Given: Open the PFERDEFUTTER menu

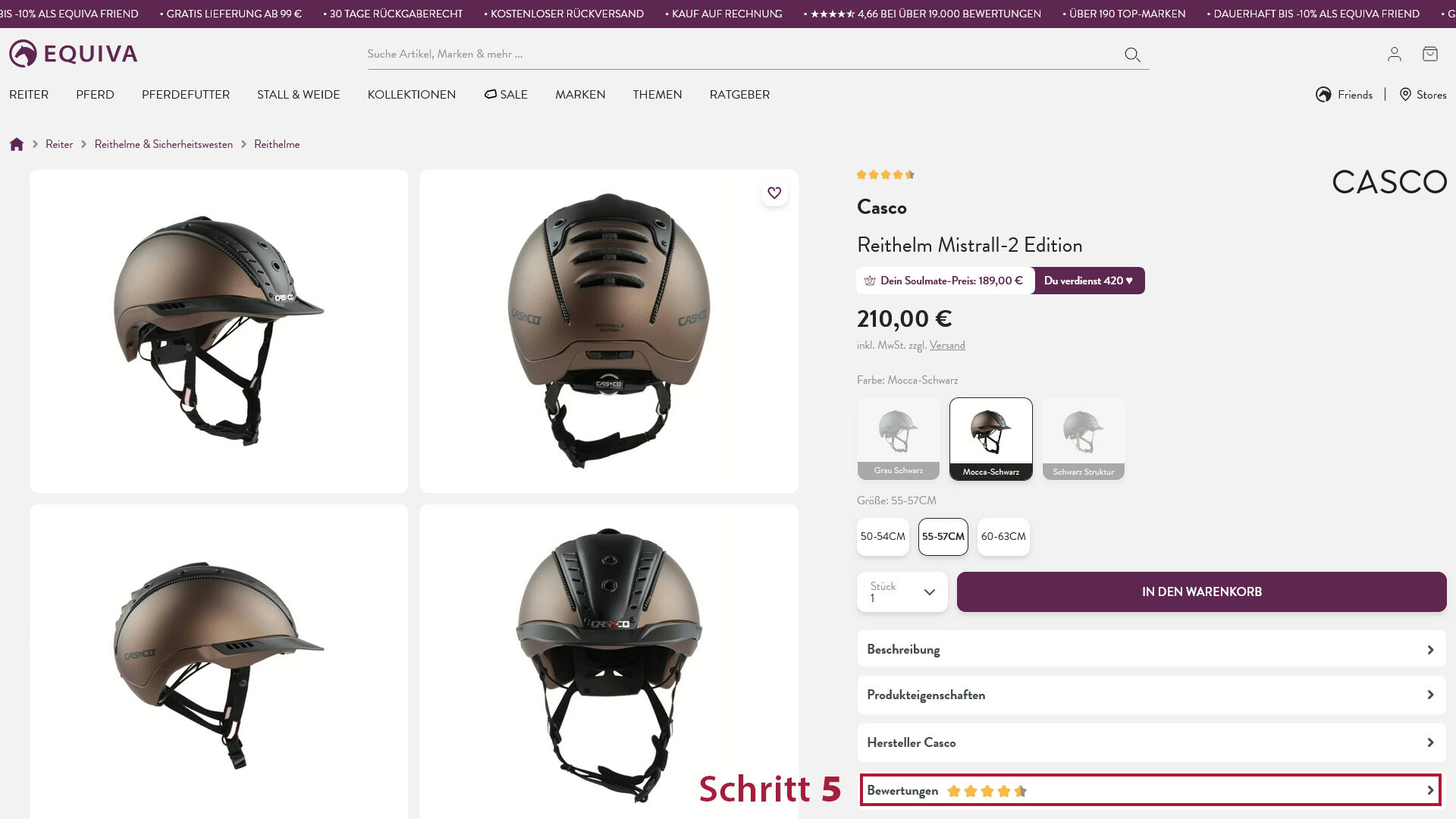Looking at the screenshot, I should pos(186,95).
